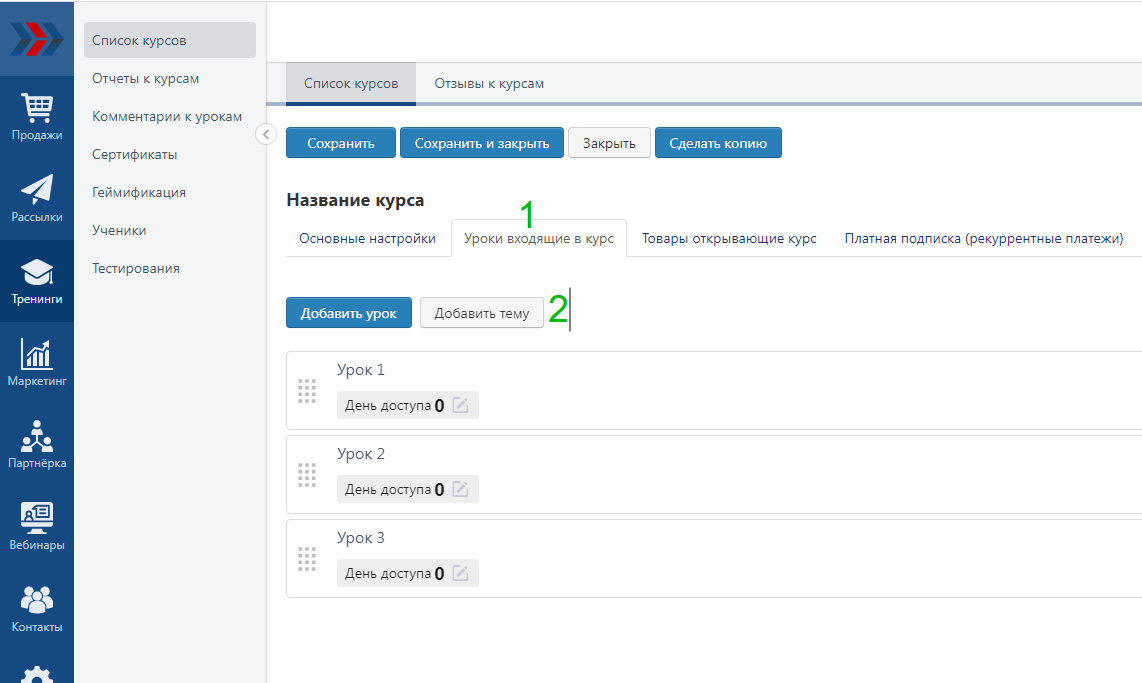Click the Добавить урок button

[x=348, y=313]
